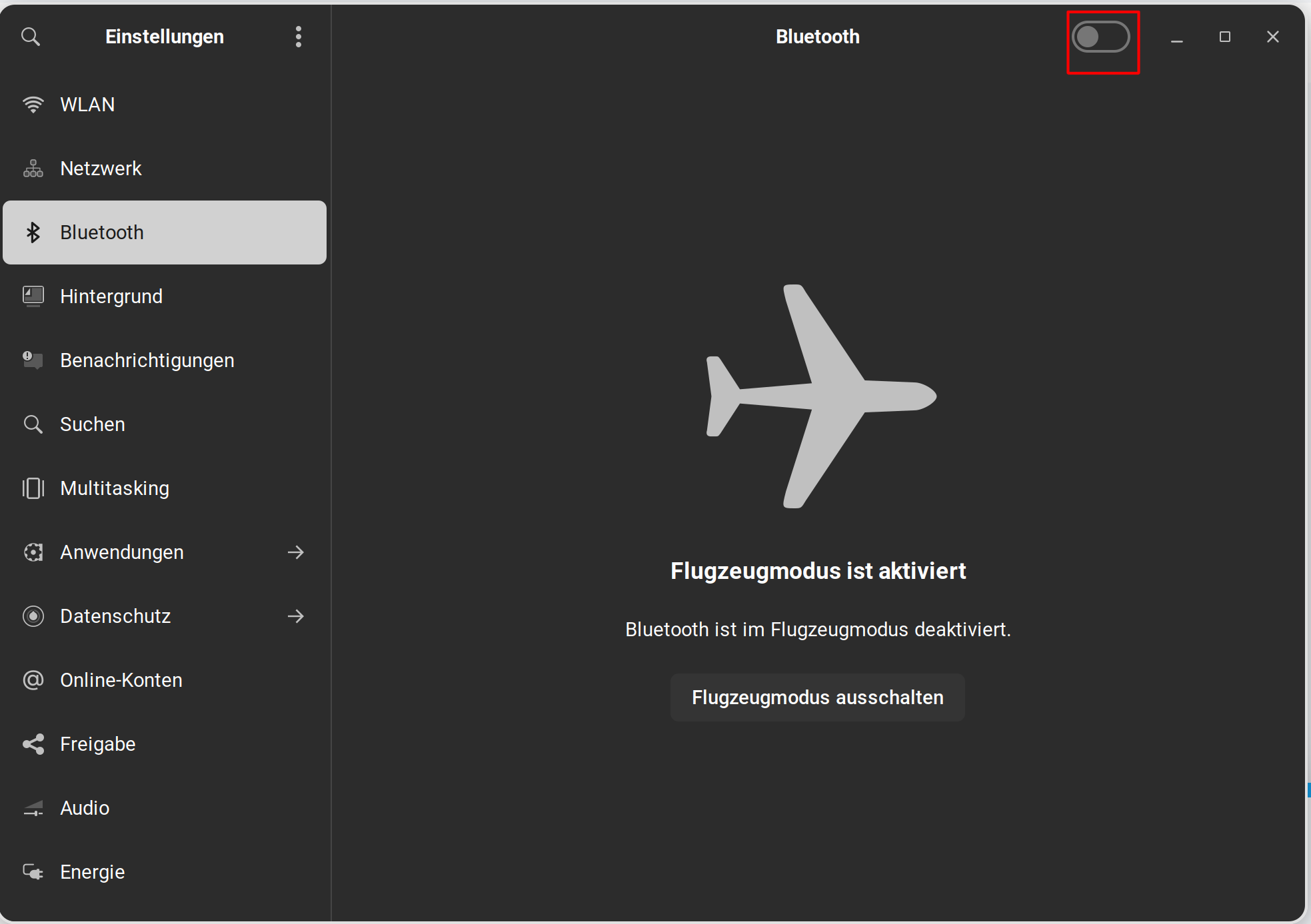Click the Datenschutz privacy icon

point(33,616)
